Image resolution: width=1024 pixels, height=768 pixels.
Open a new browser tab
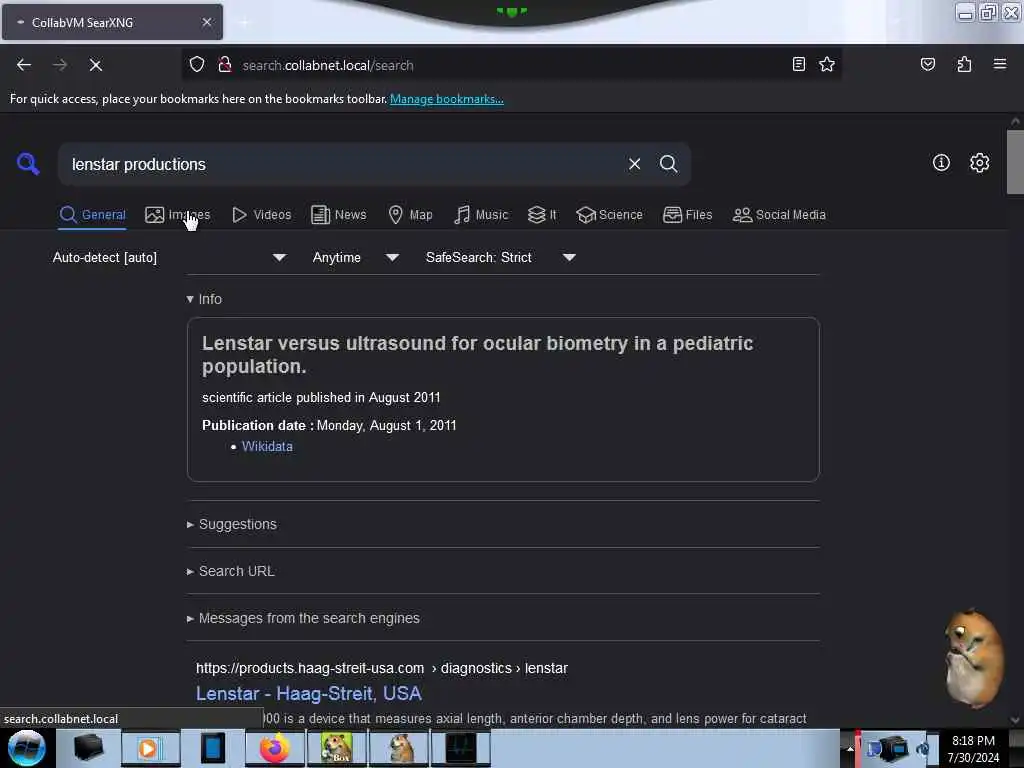244,22
